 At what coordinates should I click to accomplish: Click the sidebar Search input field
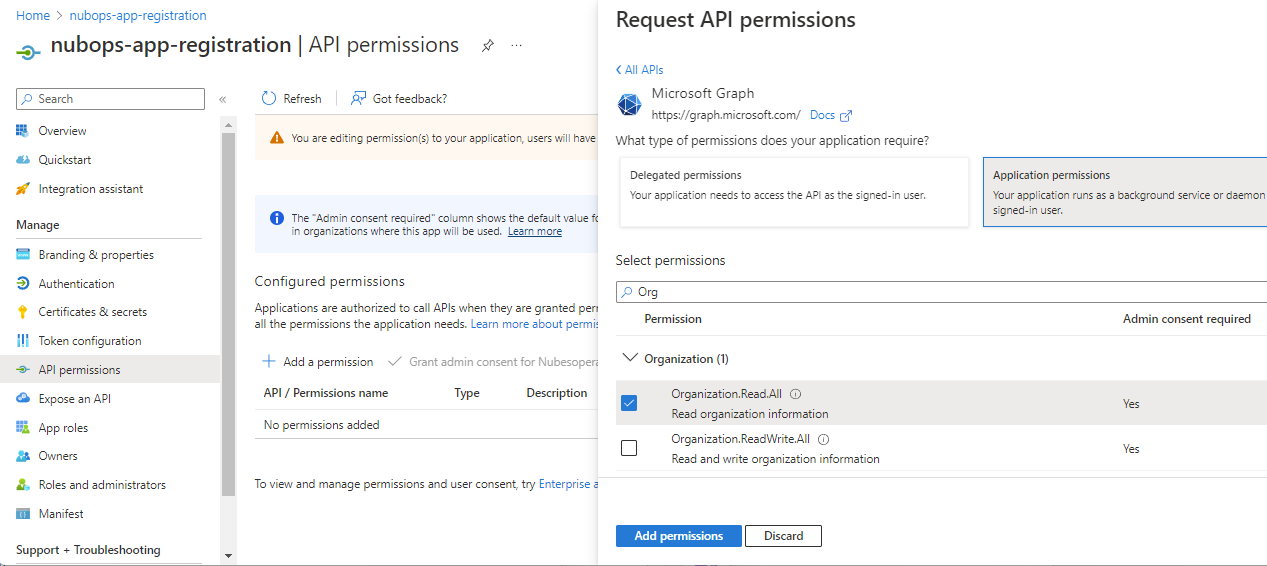tap(110, 99)
